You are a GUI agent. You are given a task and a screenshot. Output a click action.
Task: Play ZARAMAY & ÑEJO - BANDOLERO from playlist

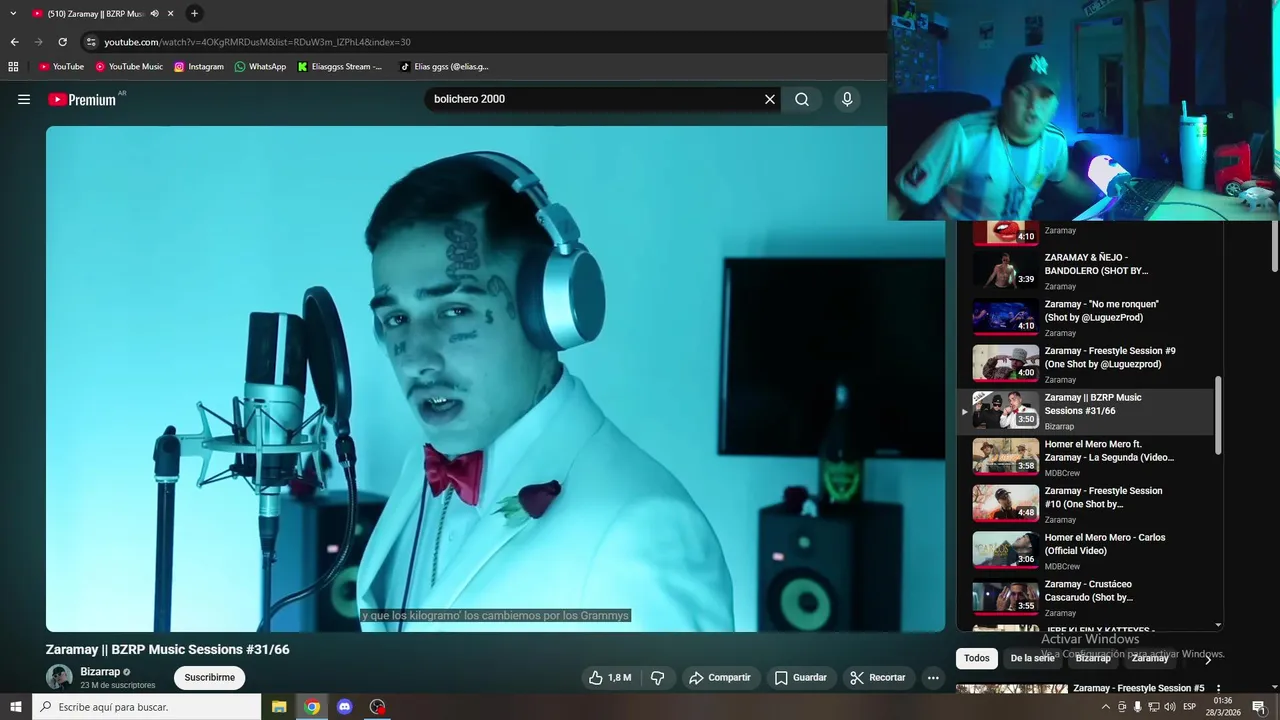coord(1085,271)
